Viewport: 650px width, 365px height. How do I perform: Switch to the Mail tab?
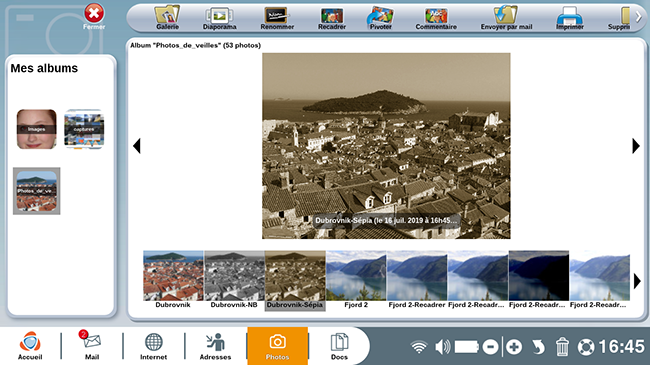click(x=92, y=345)
